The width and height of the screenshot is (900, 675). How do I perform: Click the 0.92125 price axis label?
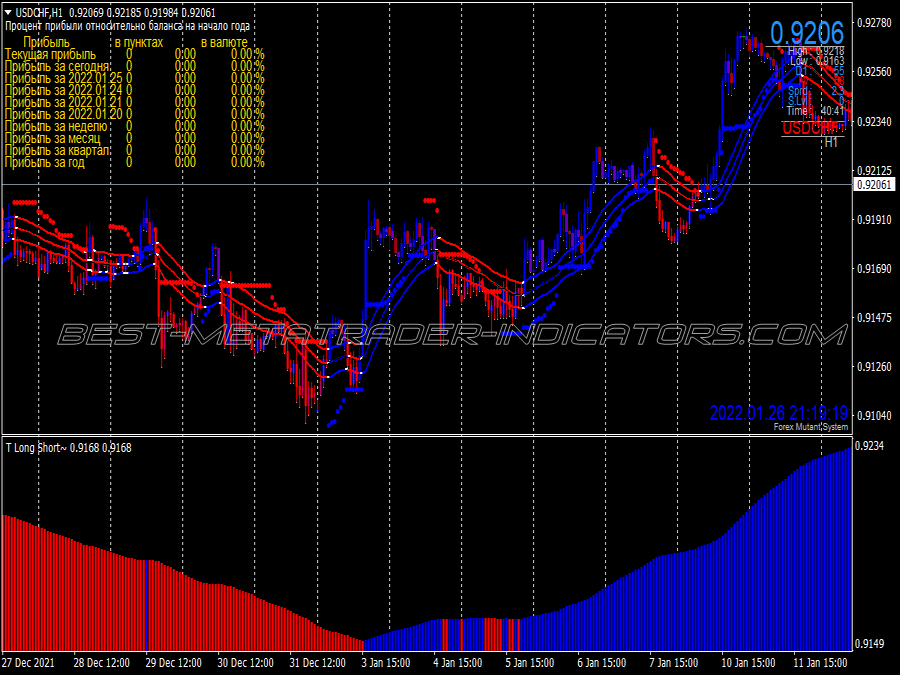click(x=874, y=170)
